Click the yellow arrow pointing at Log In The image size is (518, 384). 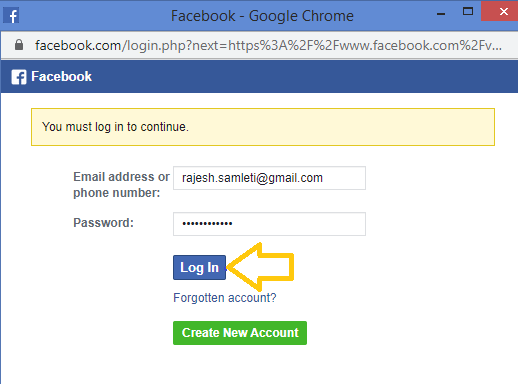(x=260, y=267)
